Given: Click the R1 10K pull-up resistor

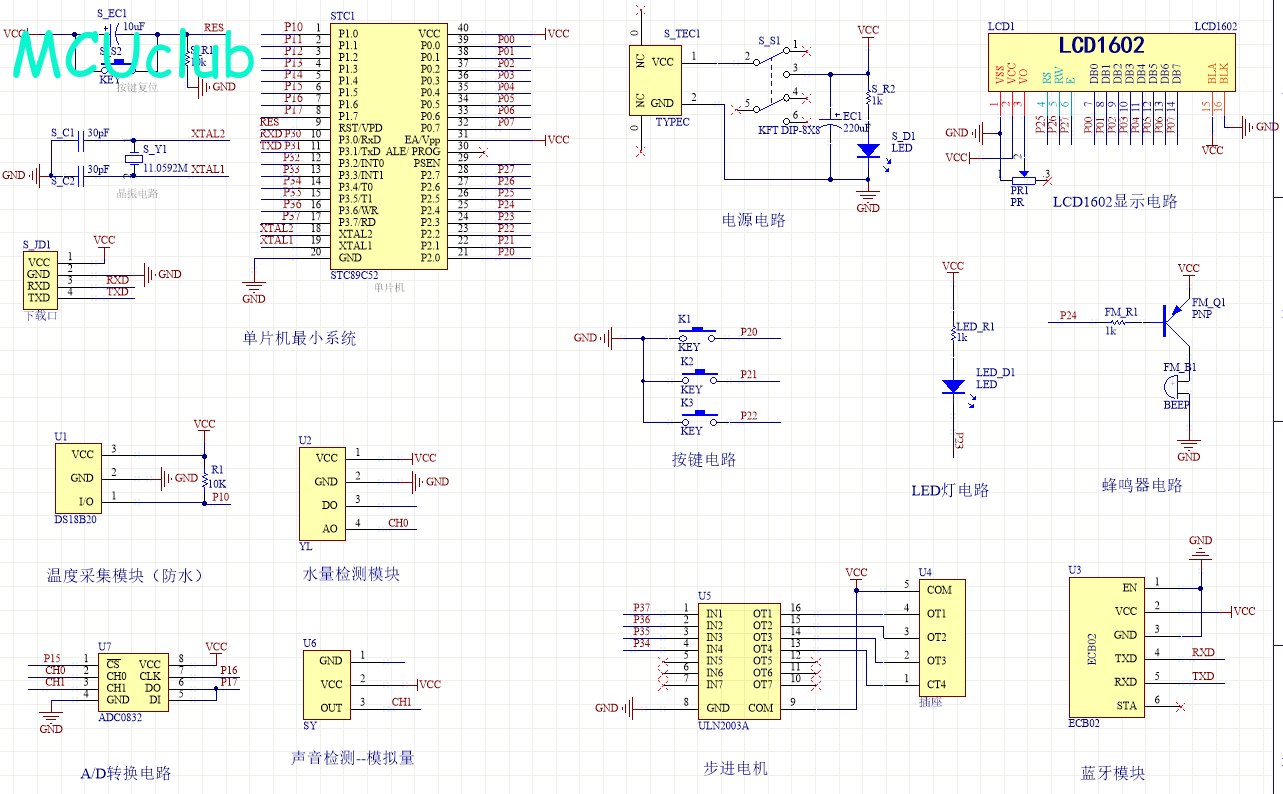Looking at the screenshot, I should click(204, 478).
